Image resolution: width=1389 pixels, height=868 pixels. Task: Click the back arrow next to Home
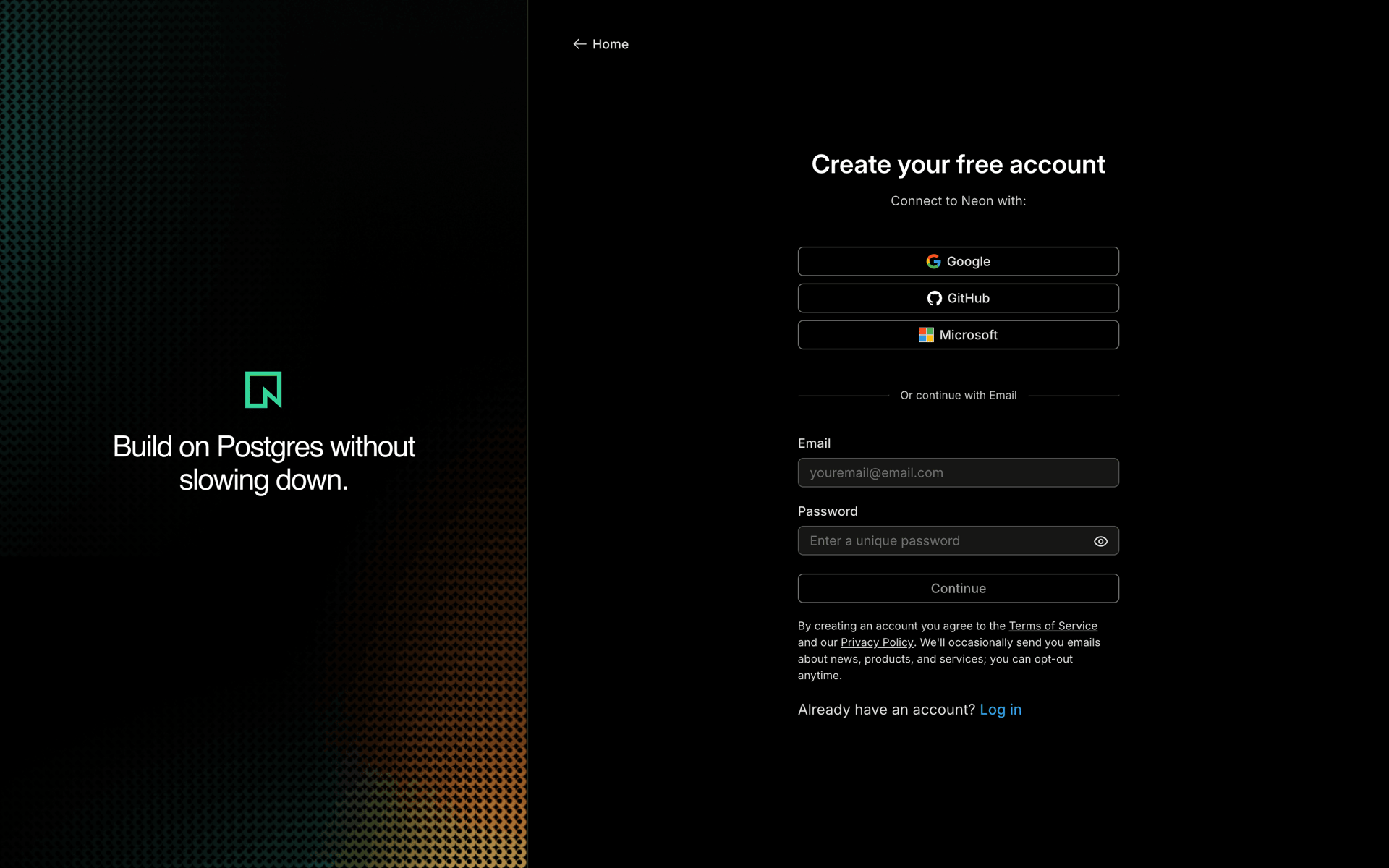[579, 44]
